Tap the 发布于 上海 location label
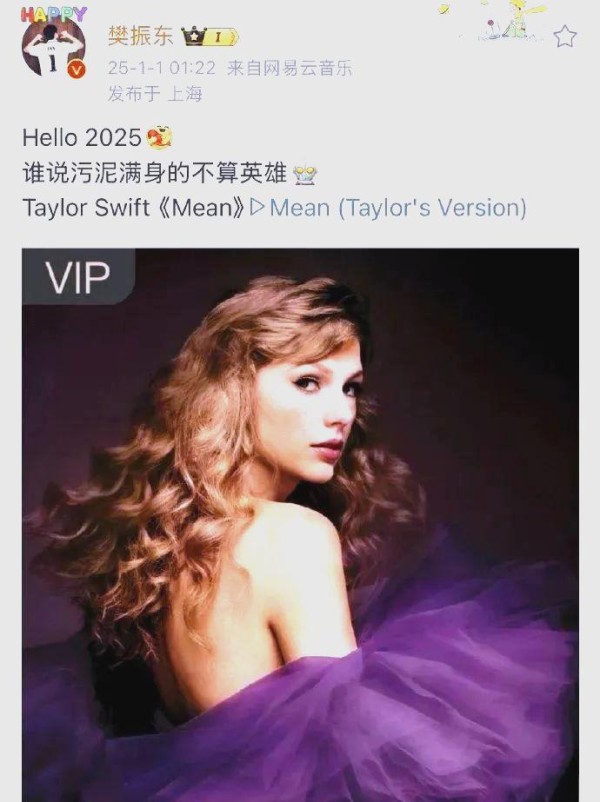Image resolution: width=600 pixels, height=802 pixels. coord(155,94)
